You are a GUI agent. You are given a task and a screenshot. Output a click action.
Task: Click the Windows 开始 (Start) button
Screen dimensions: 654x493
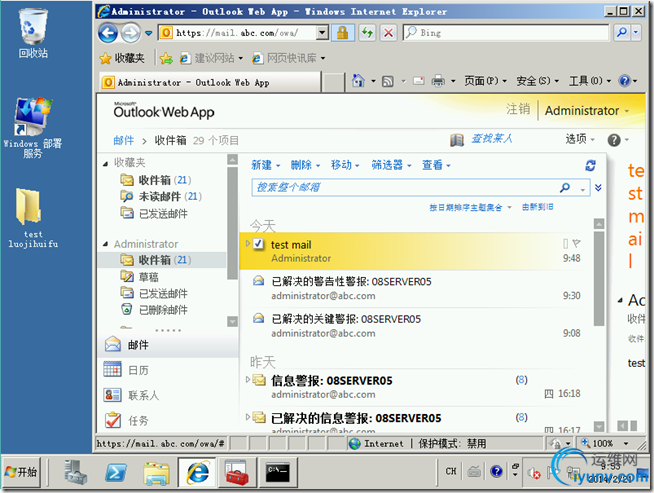click(x=21, y=472)
